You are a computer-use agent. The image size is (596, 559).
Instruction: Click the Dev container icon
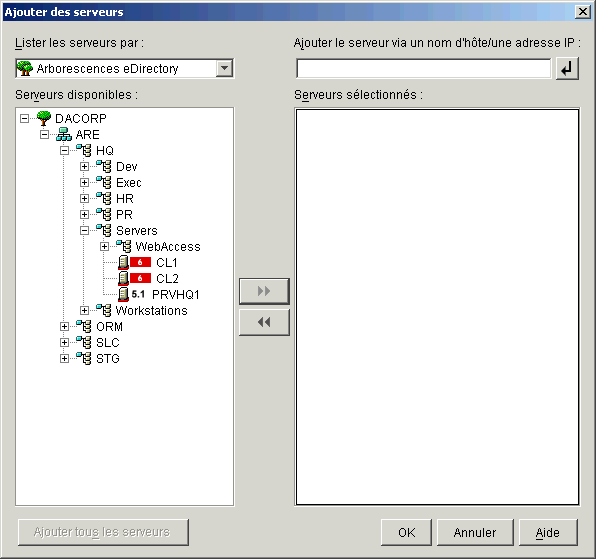[x=104, y=166]
